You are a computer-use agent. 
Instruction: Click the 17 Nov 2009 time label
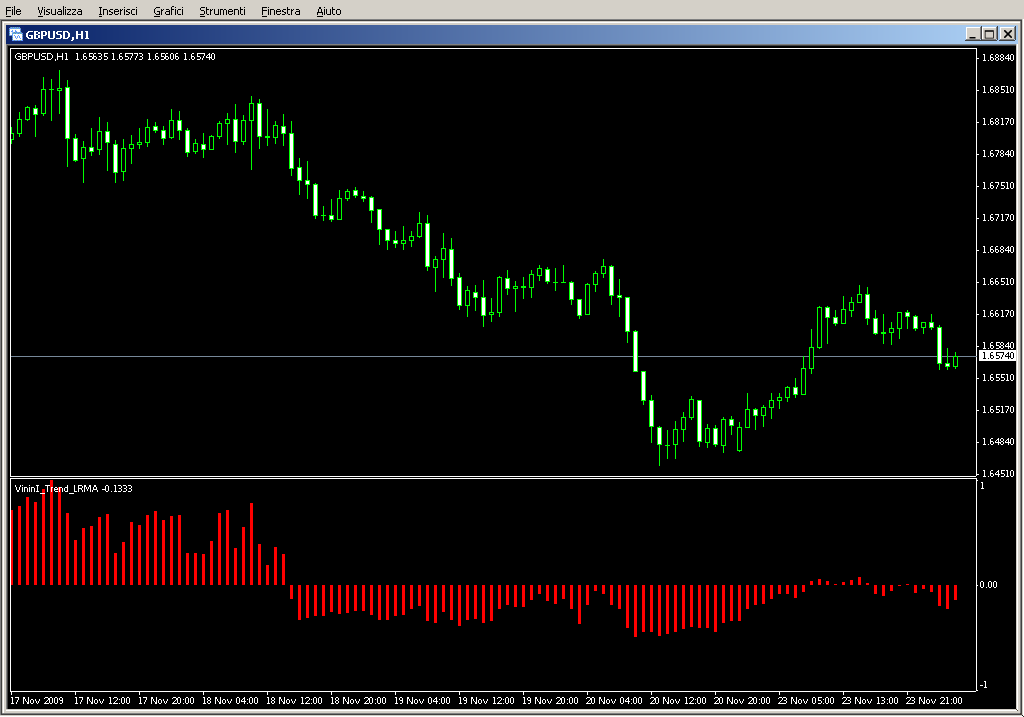click(x=37, y=701)
